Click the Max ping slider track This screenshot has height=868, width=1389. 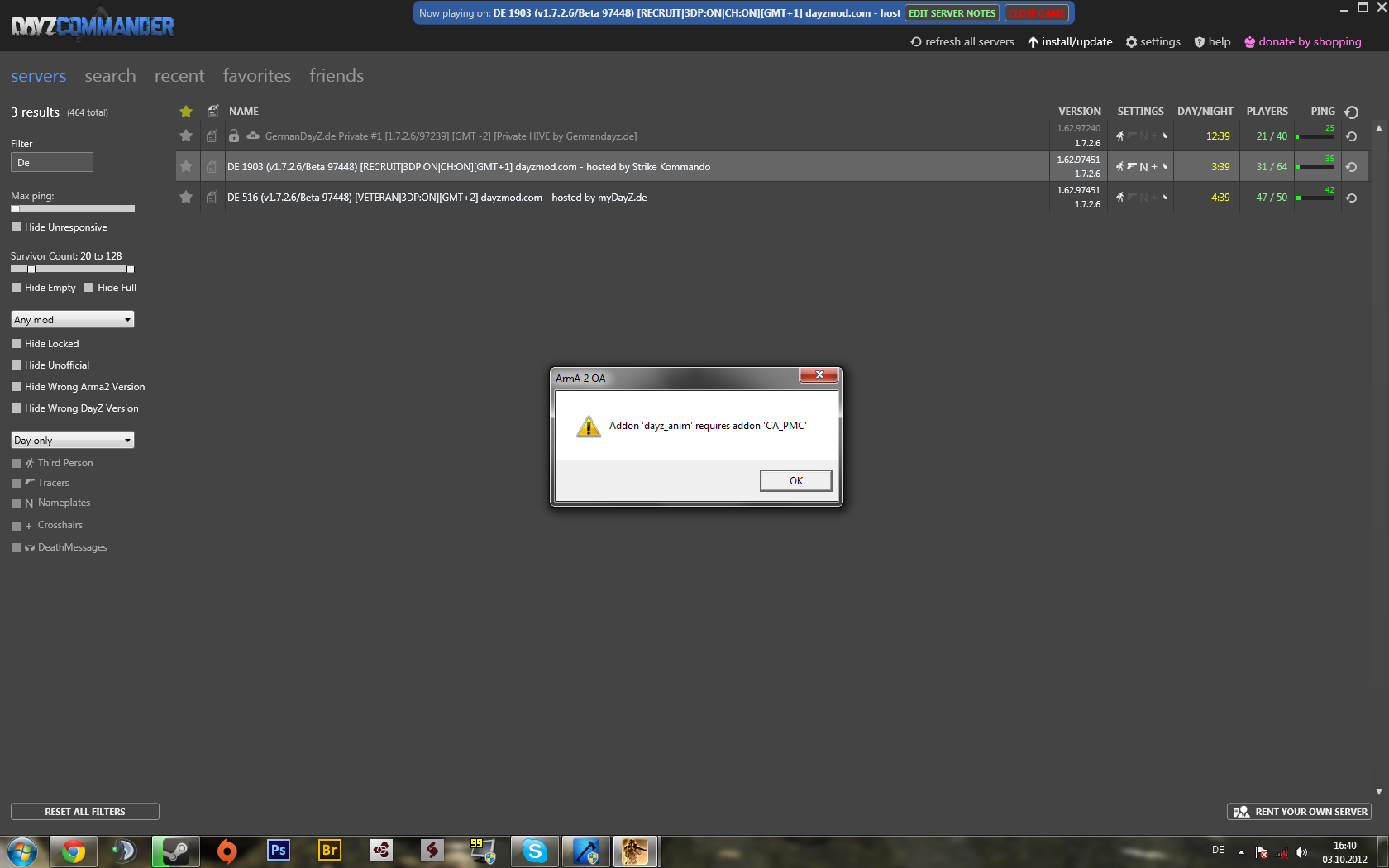(x=74, y=208)
